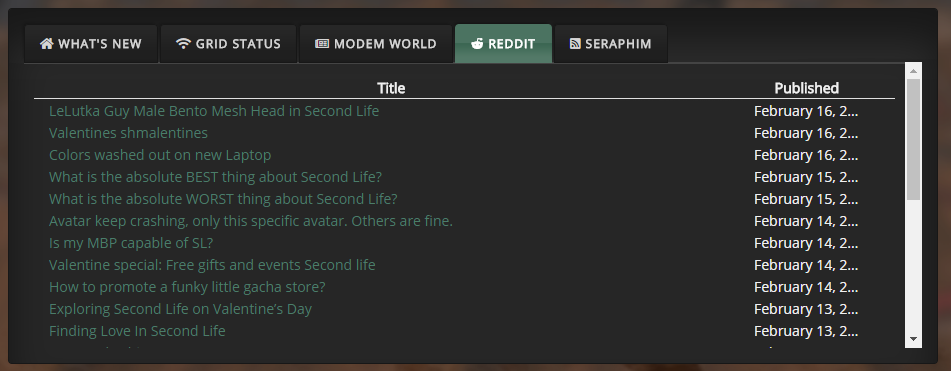This screenshot has width=951, height=371.
Task: Open the Avatar keep crashing post
Action: click(x=251, y=221)
